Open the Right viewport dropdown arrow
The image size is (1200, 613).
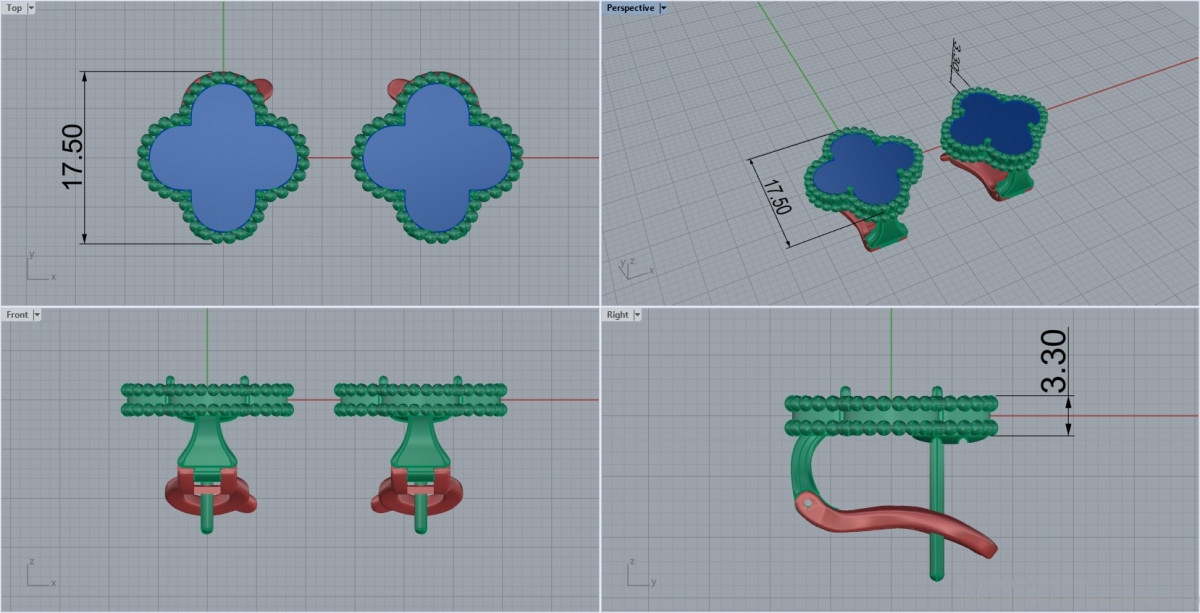pos(637,315)
